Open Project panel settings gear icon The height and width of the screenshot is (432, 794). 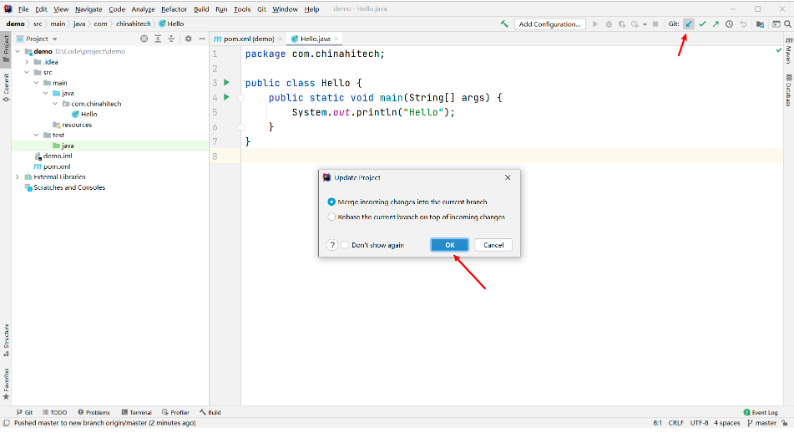click(188, 38)
